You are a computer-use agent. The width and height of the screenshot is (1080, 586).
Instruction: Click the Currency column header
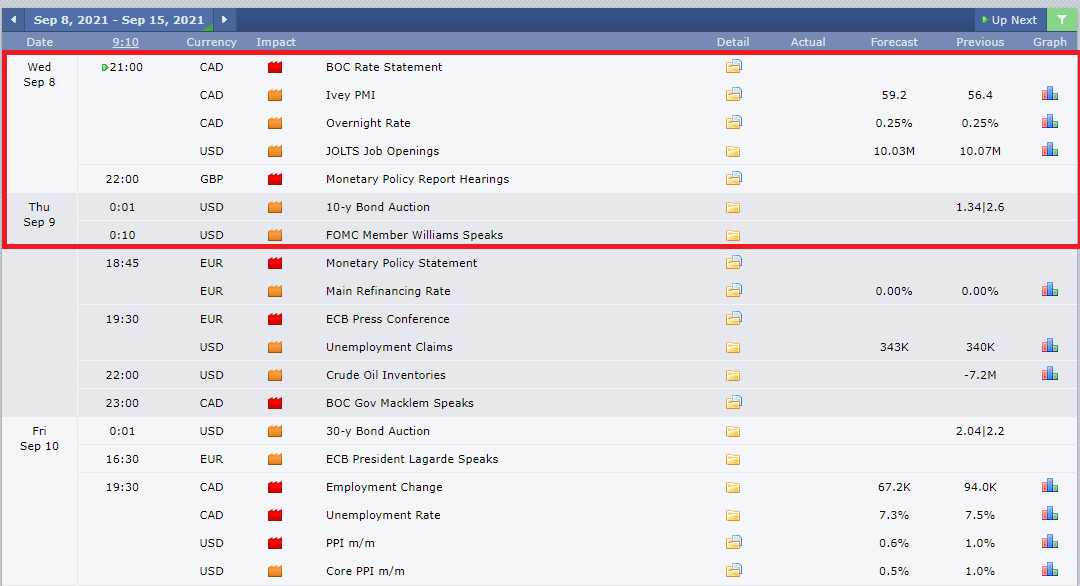(211, 42)
